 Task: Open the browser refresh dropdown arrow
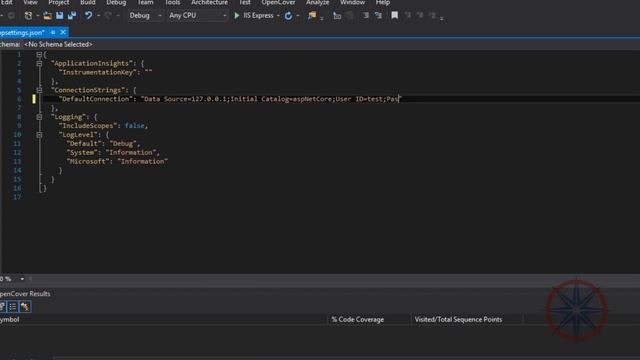click(x=298, y=16)
